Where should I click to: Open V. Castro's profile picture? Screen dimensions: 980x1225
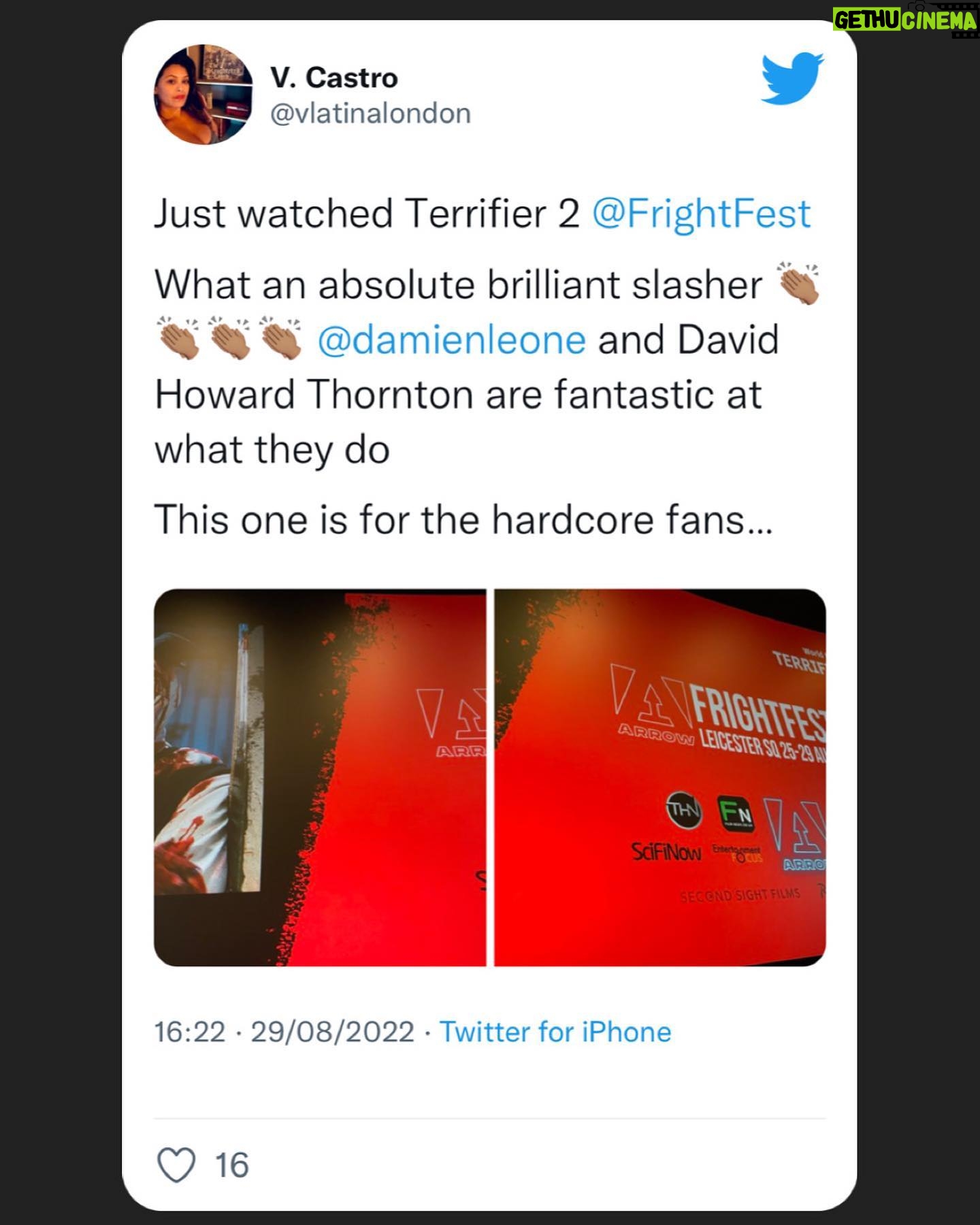[x=203, y=95]
